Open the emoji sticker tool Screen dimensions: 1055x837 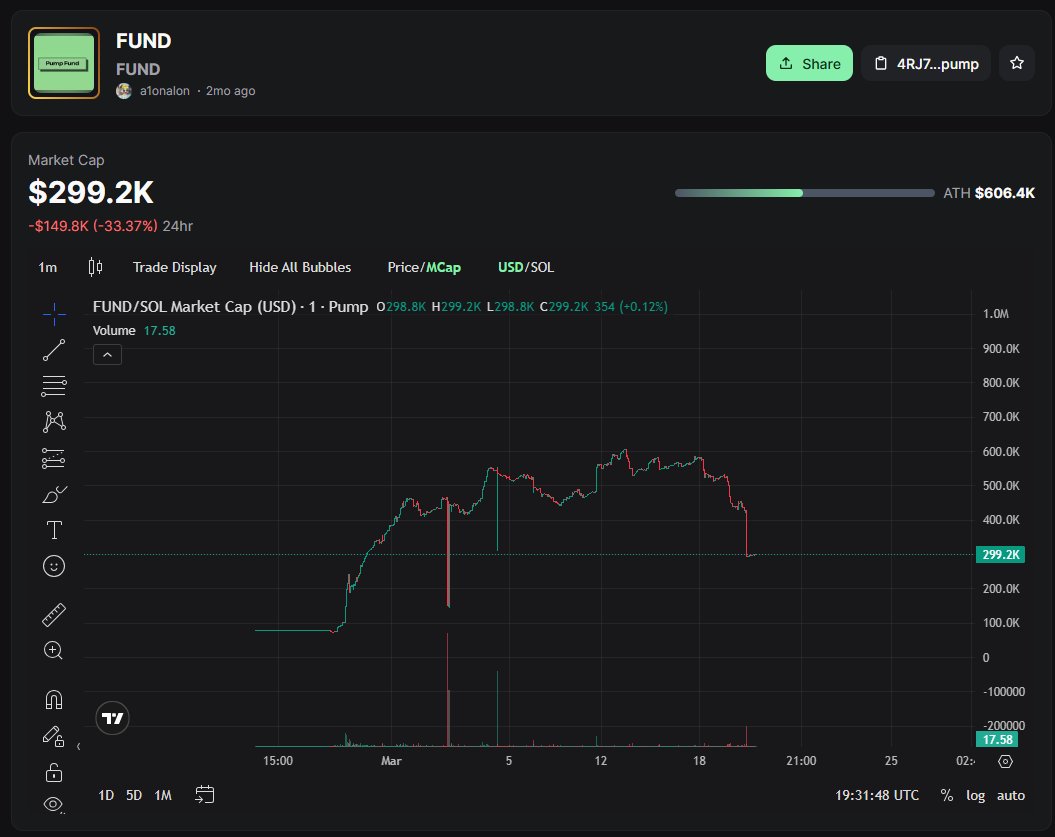(x=53, y=565)
